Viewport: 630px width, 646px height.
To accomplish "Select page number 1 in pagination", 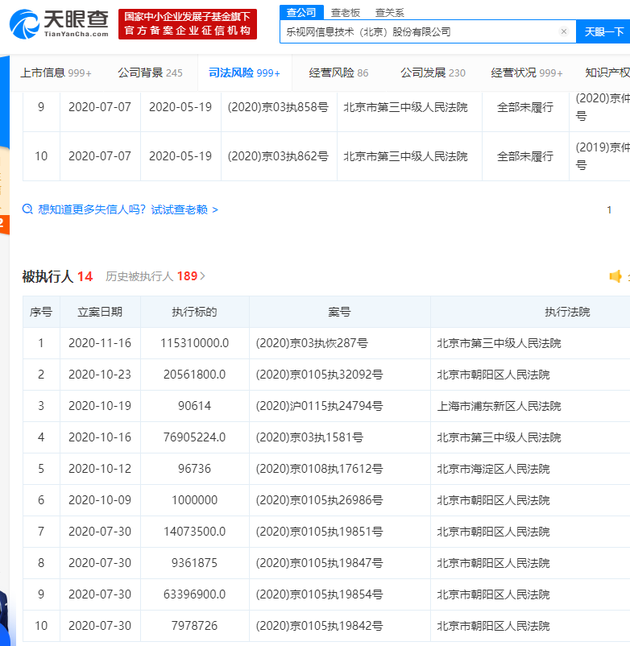I will click(609, 210).
